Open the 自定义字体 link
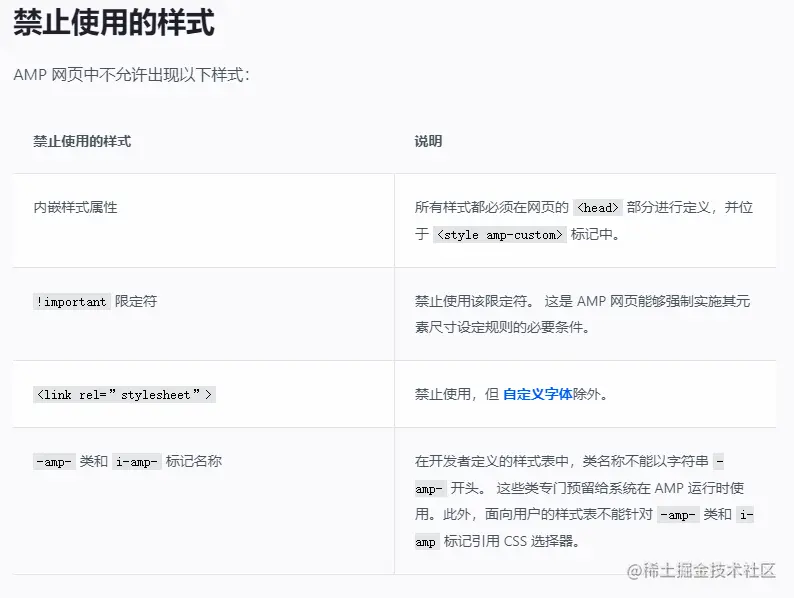 click(537, 394)
